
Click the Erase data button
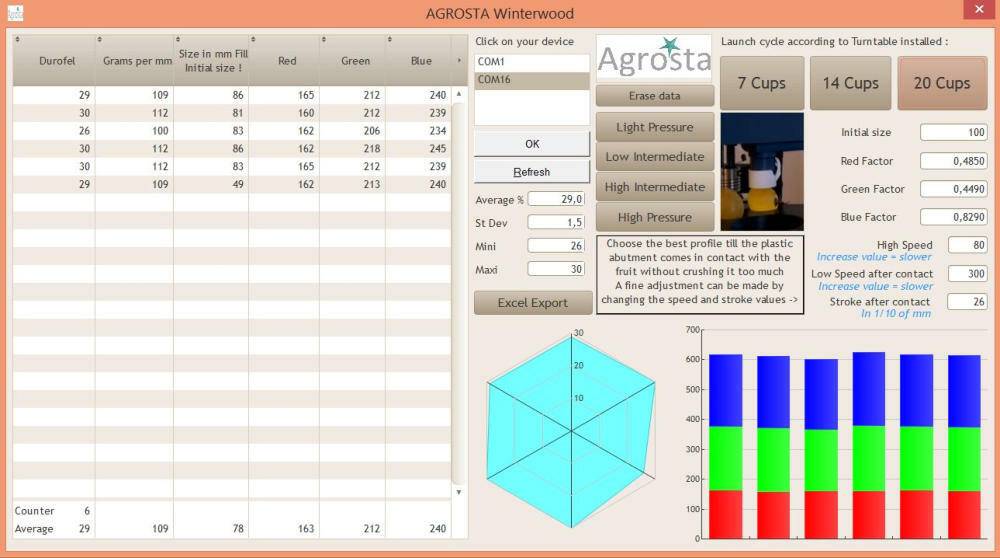pos(654,96)
